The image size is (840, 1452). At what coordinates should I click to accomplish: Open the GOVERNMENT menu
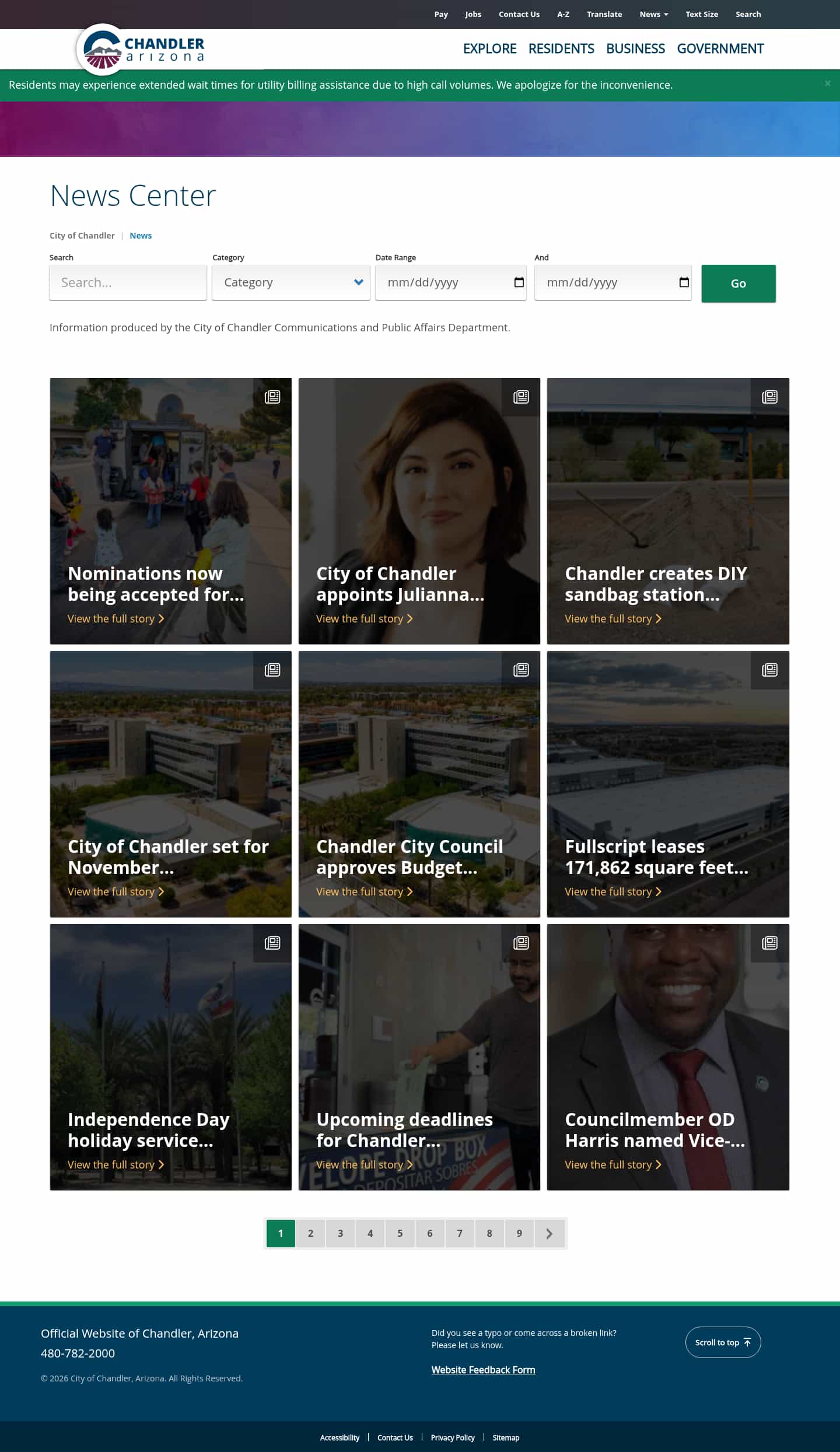point(720,48)
